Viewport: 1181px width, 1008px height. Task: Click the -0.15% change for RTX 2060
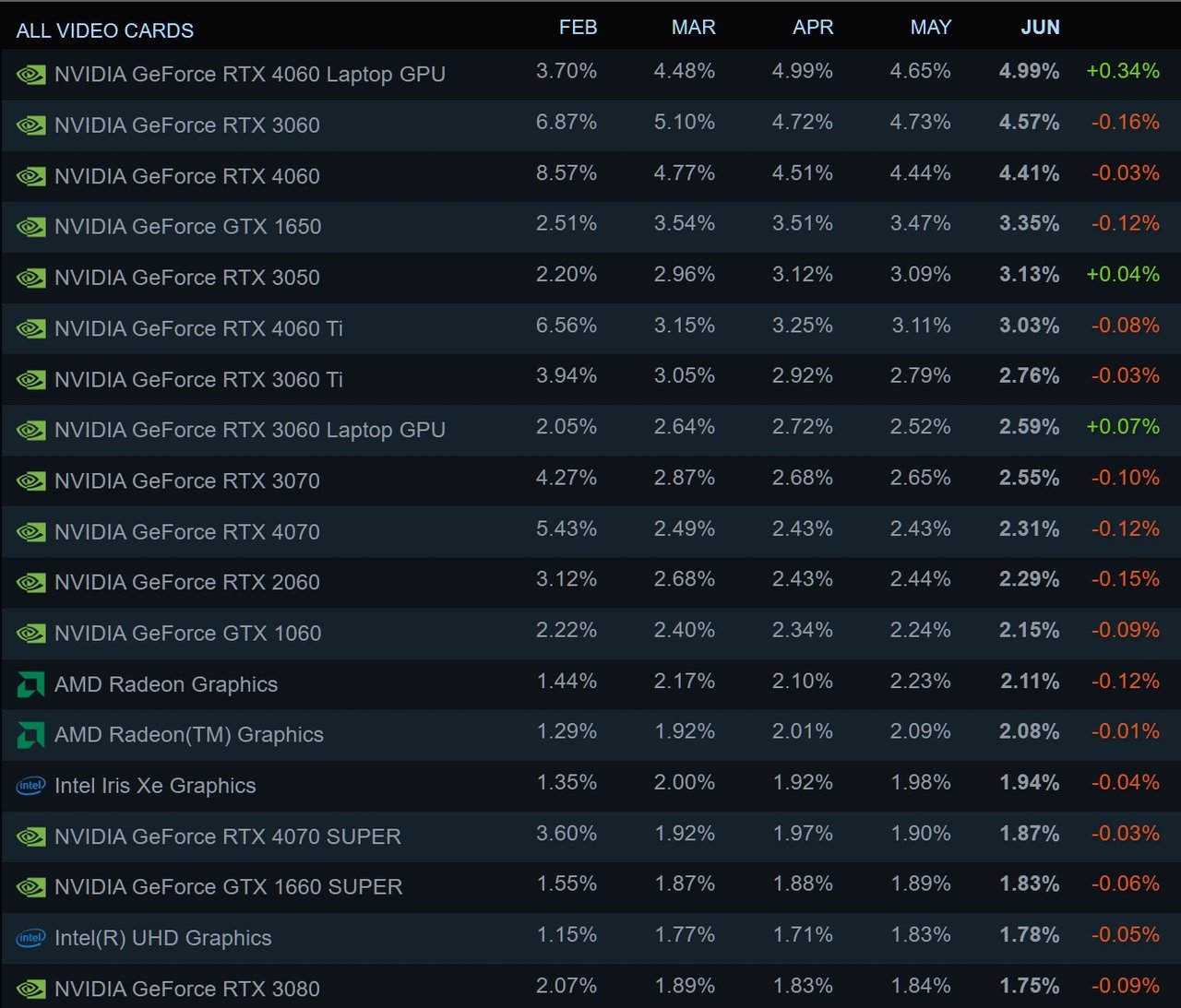pos(1125,579)
